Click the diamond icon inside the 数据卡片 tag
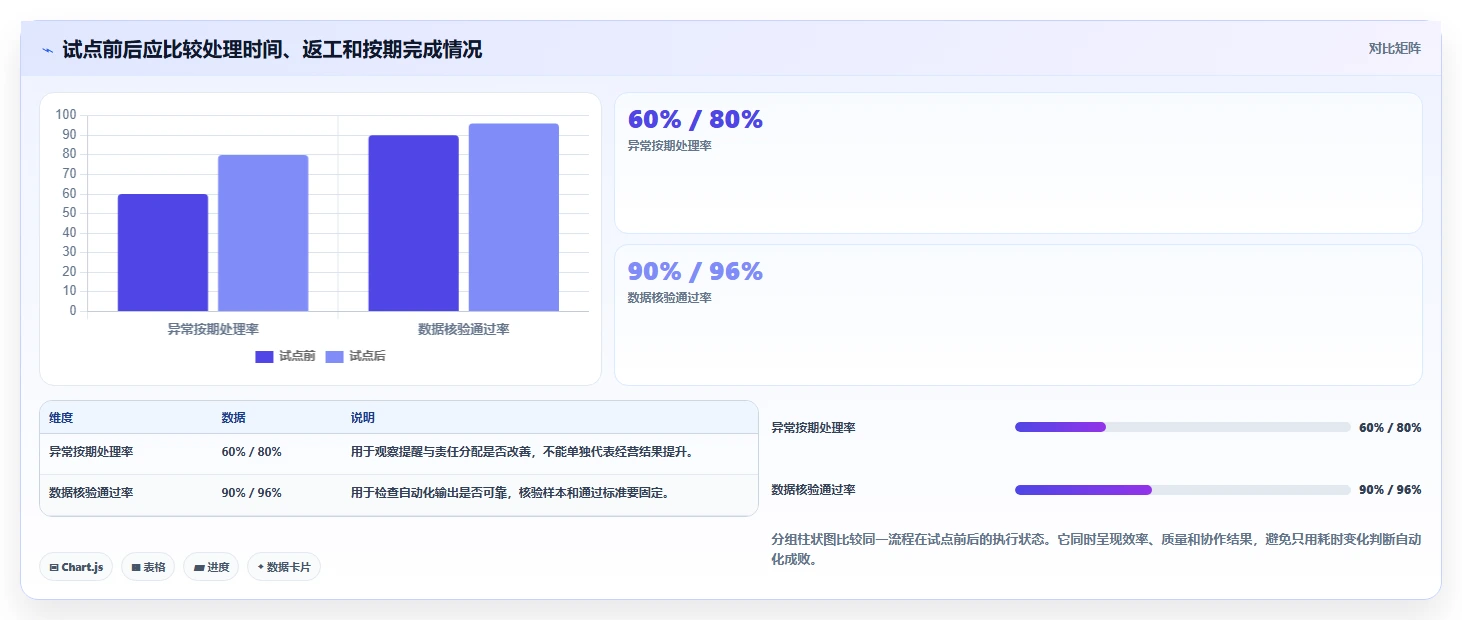 coord(260,567)
